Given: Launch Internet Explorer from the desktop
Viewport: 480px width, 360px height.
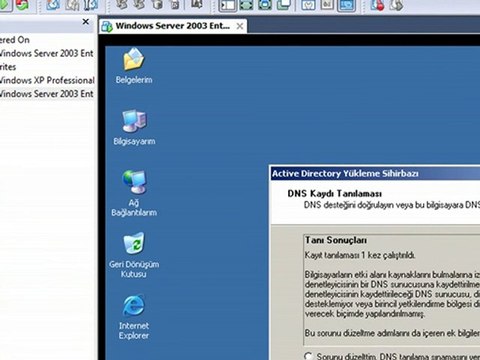Looking at the screenshot, I should click(x=134, y=317).
